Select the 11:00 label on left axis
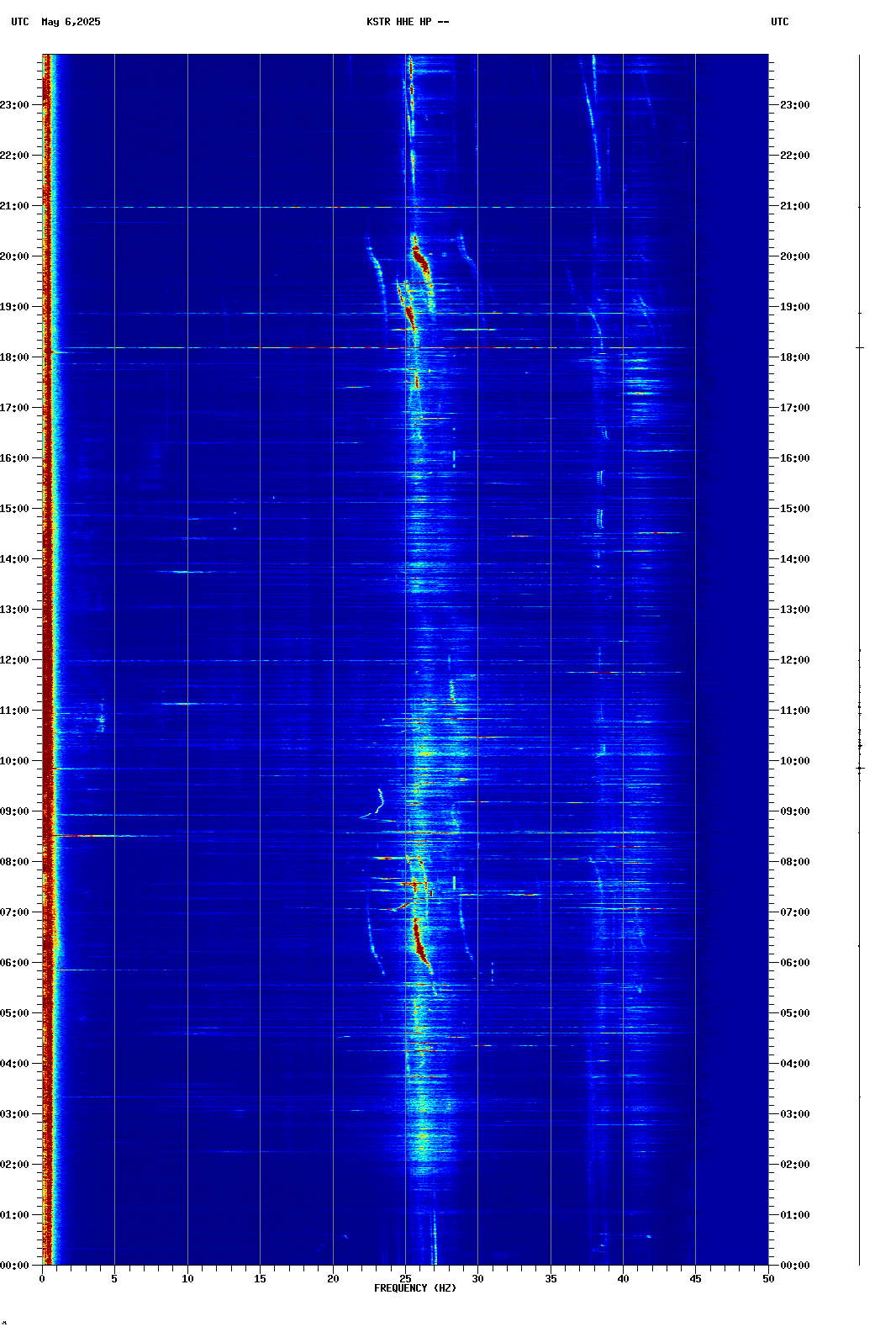The height and width of the screenshot is (1332, 896). [14, 711]
